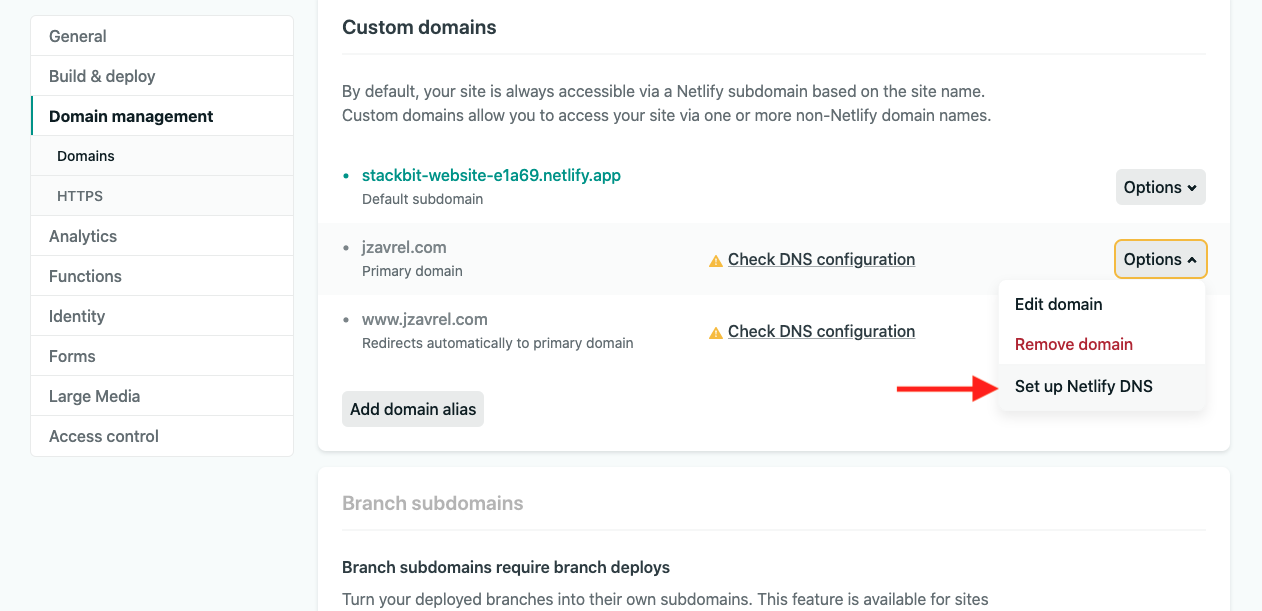The image size is (1262, 611).
Task: Open the General settings section
Action: [162, 36]
